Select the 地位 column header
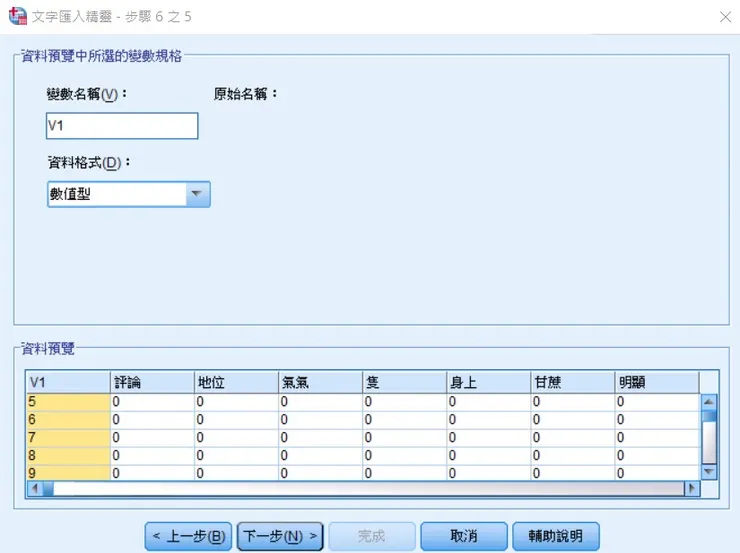Screen dimensions: 740x553 236,382
